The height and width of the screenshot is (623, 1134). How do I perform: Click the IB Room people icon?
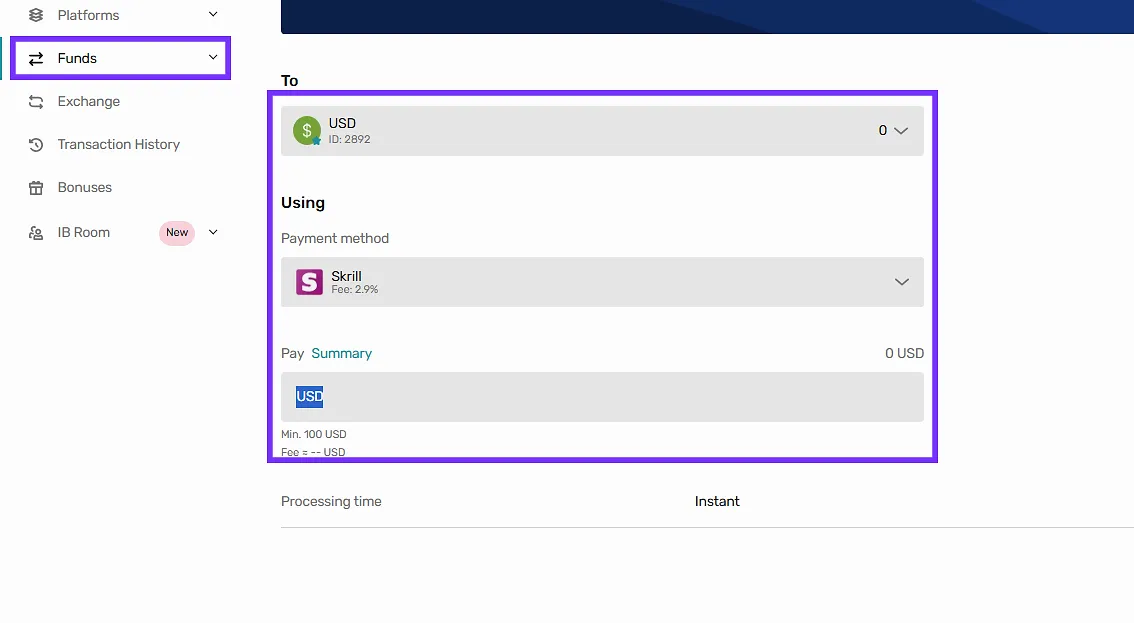36,232
